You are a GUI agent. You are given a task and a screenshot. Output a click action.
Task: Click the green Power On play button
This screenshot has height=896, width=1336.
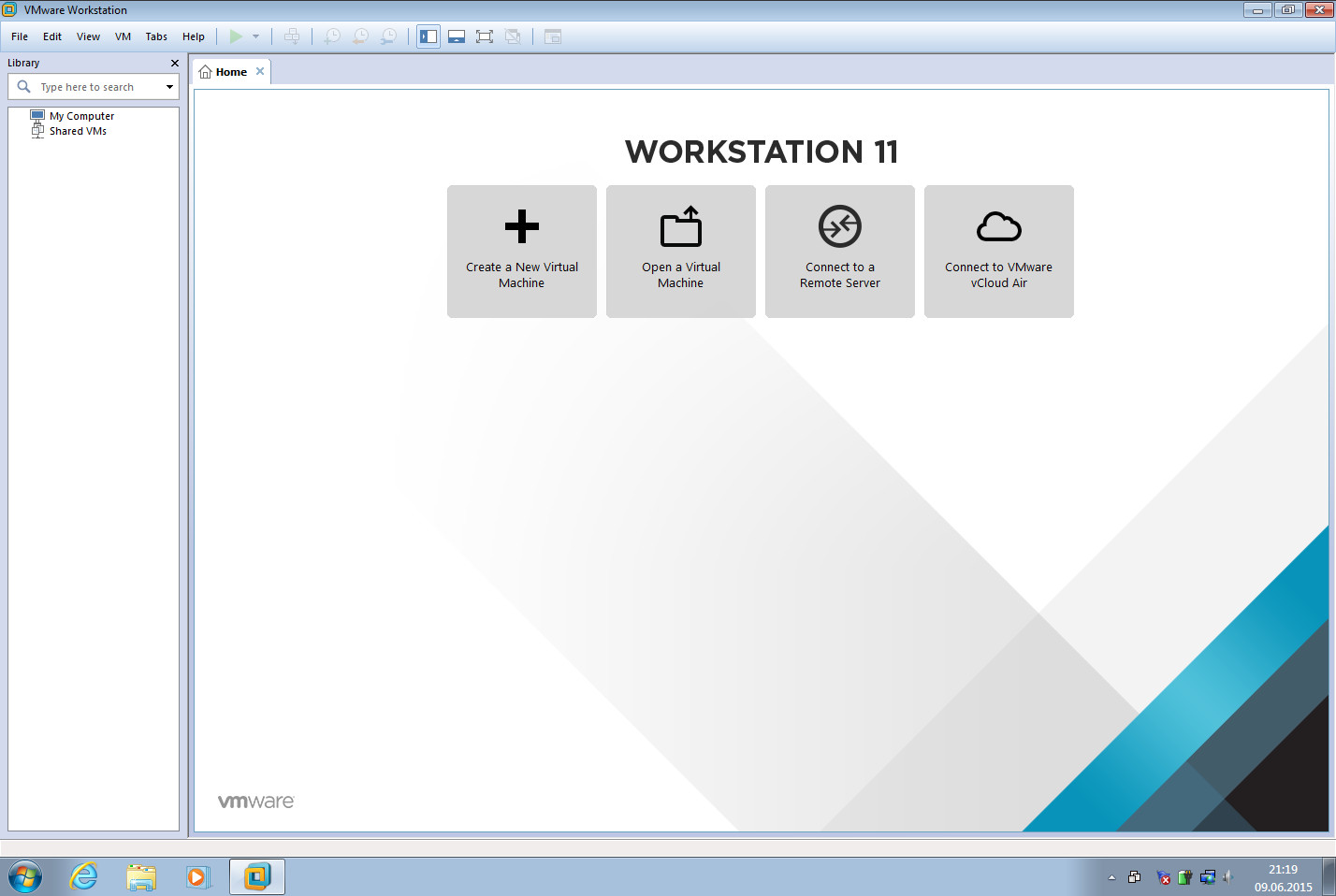point(236,36)
